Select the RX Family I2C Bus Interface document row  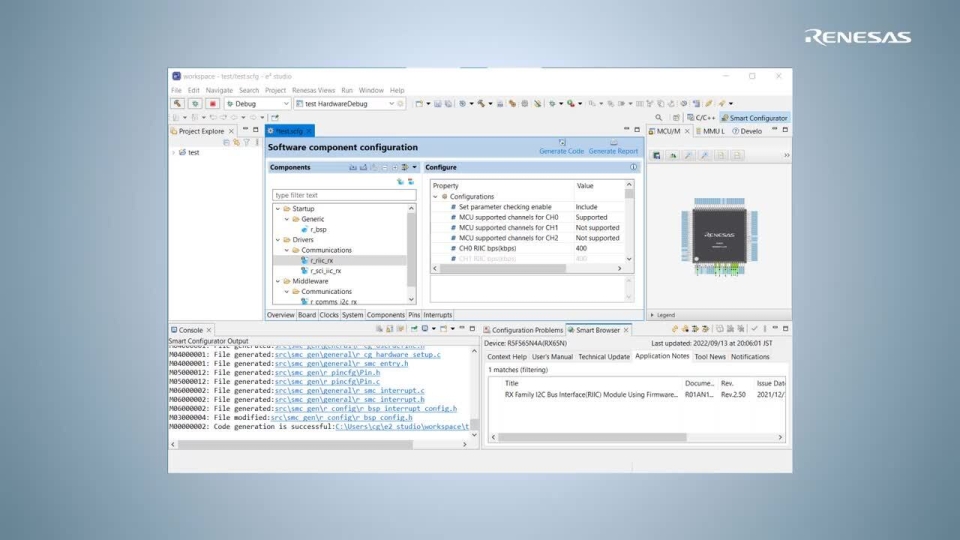637,395
